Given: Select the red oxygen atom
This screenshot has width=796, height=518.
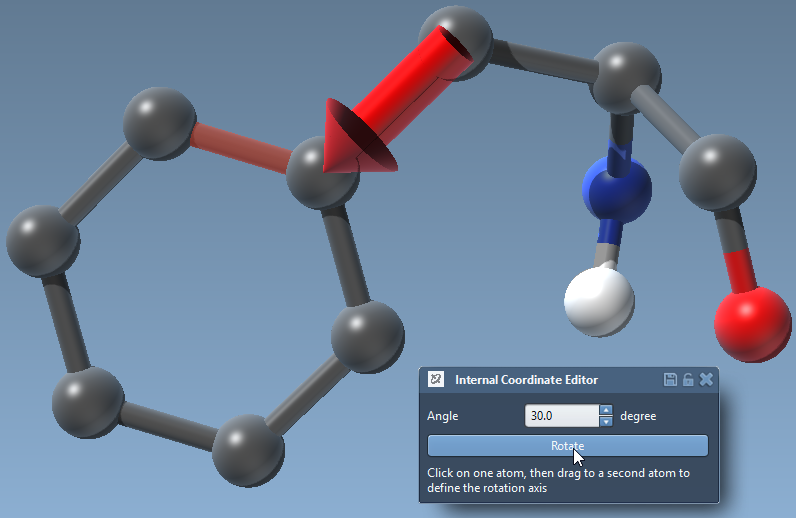Looking at the screenshot, I should click(x=752, y=323).
